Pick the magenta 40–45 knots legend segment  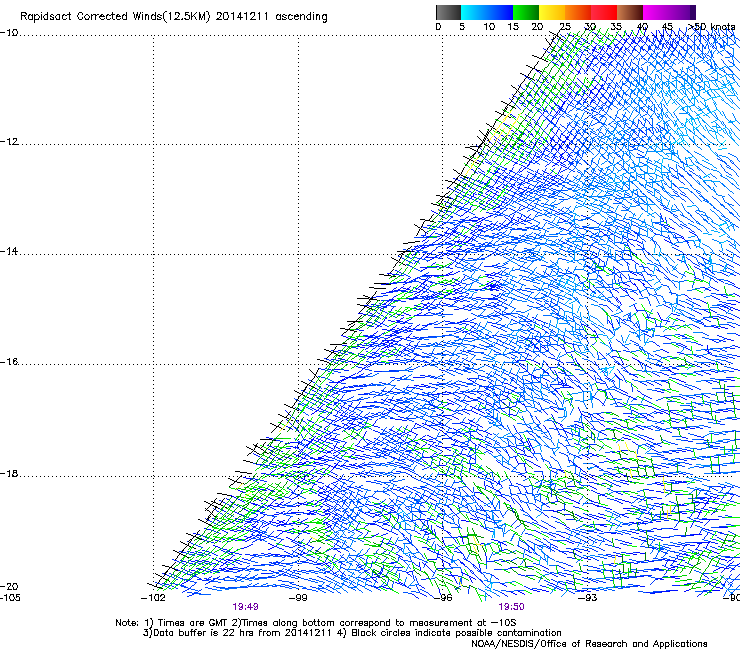656,12
